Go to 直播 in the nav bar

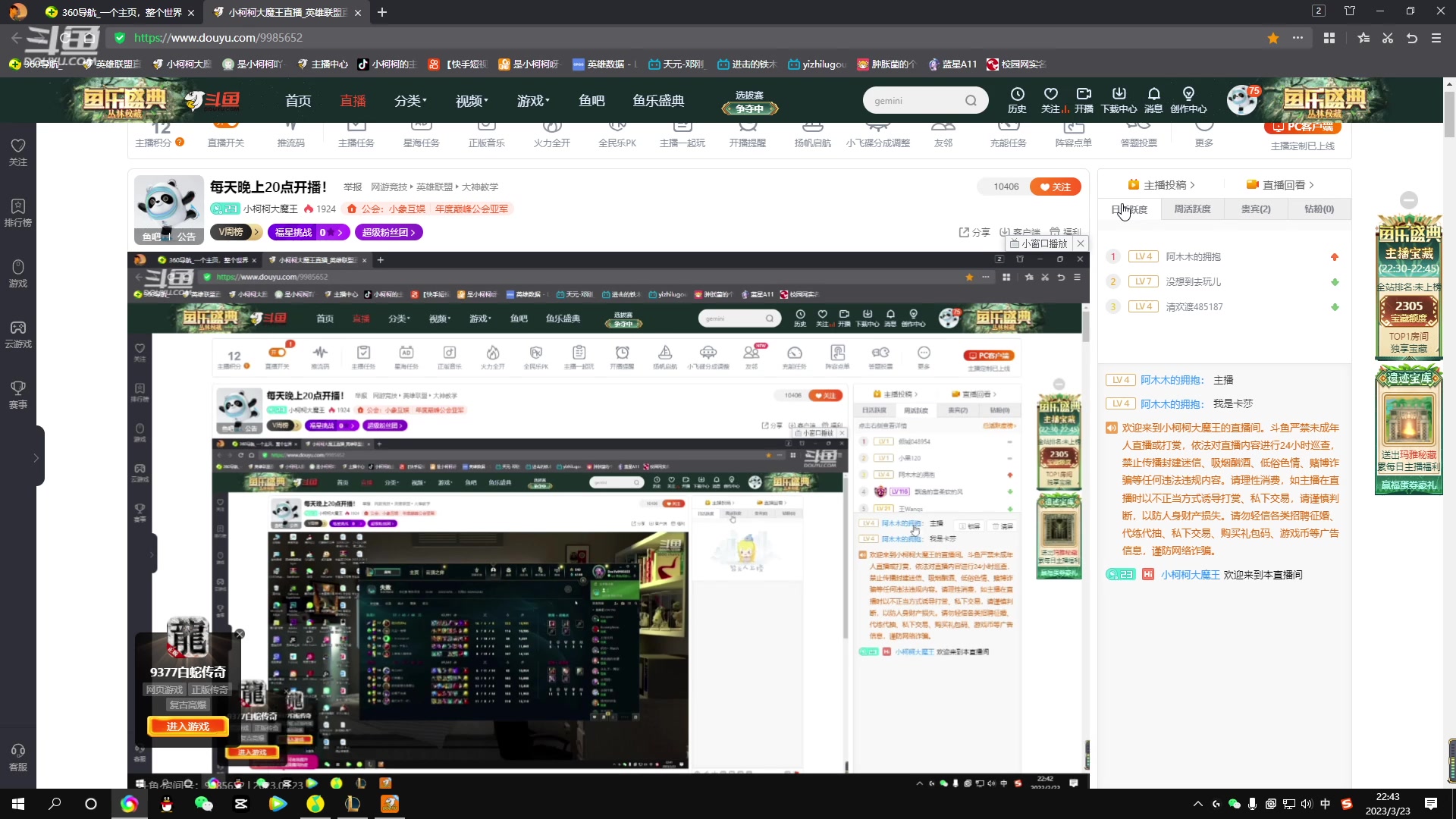point(353,101)
